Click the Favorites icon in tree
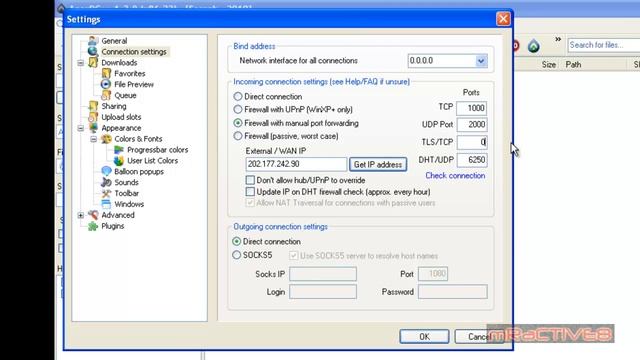 (106, 73)
